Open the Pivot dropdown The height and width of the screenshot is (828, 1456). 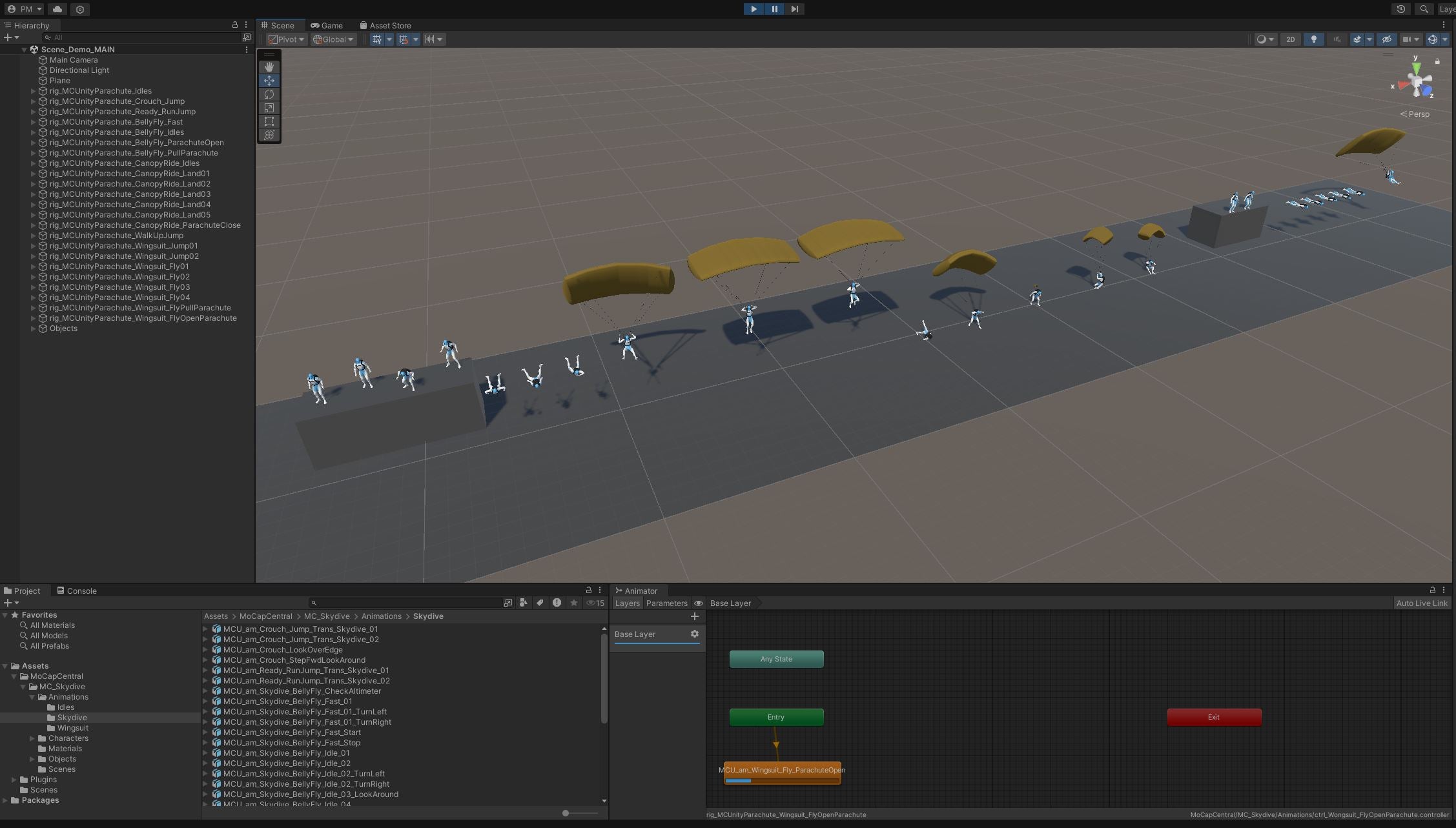pos(286,39)
